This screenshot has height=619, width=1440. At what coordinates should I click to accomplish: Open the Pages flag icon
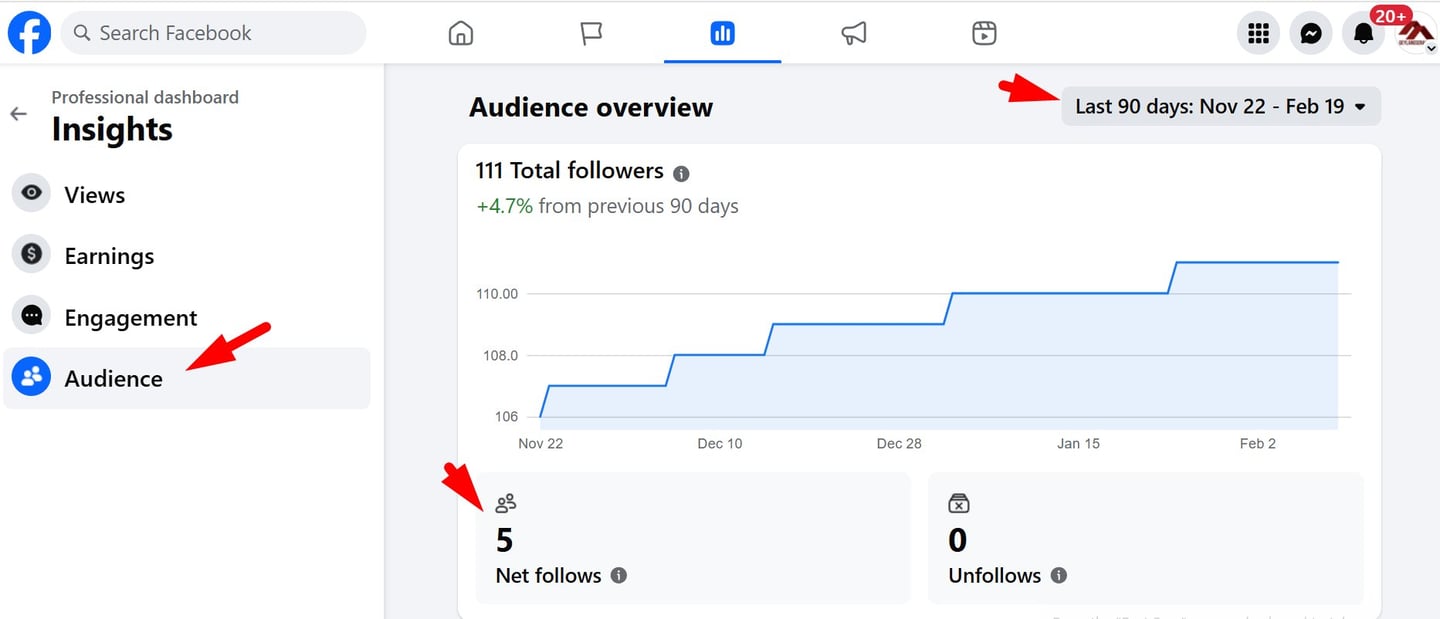pyautogui.click(x=591, y=33)
